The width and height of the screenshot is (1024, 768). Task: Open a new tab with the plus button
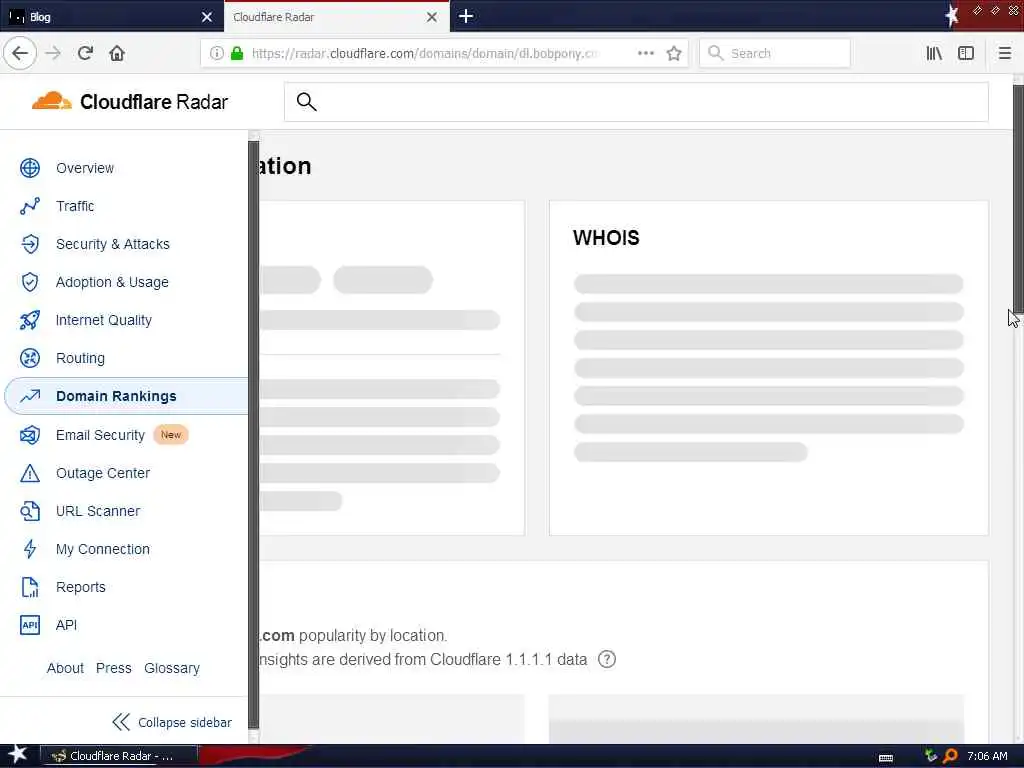466,16
